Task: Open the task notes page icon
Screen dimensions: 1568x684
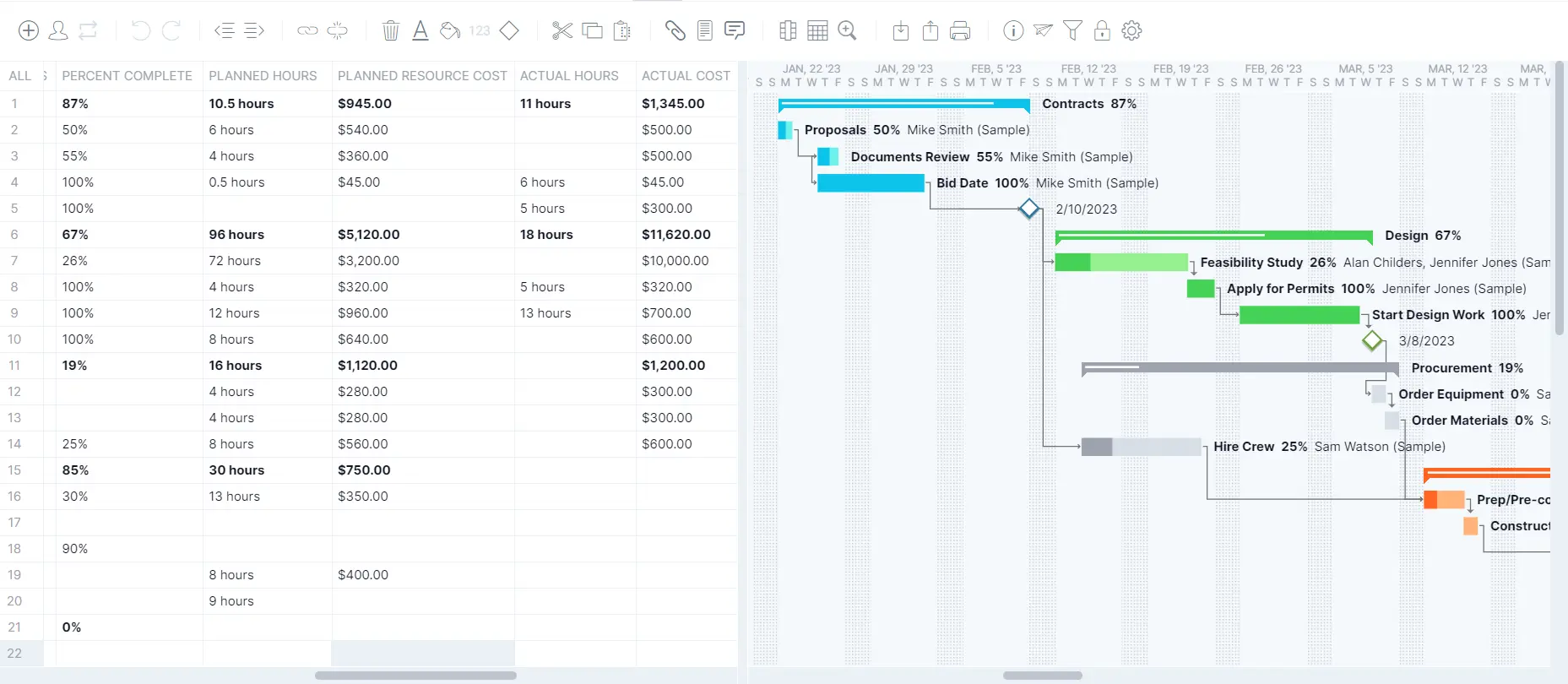Action: [705, 31]
